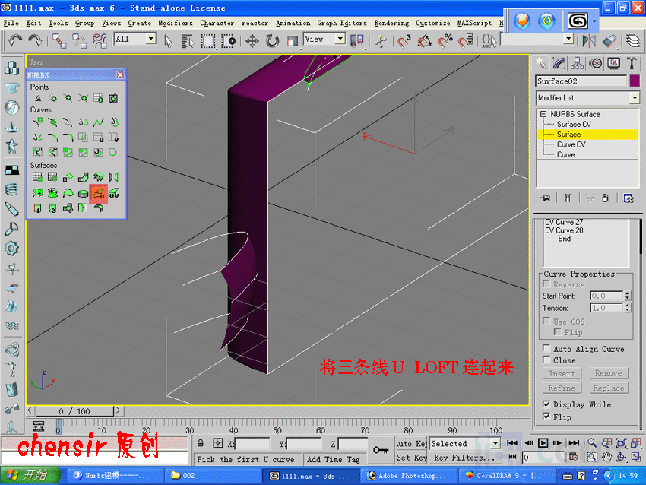Choose the Select and Scale tool
This screenshot has height=485, width=646.
292,40
